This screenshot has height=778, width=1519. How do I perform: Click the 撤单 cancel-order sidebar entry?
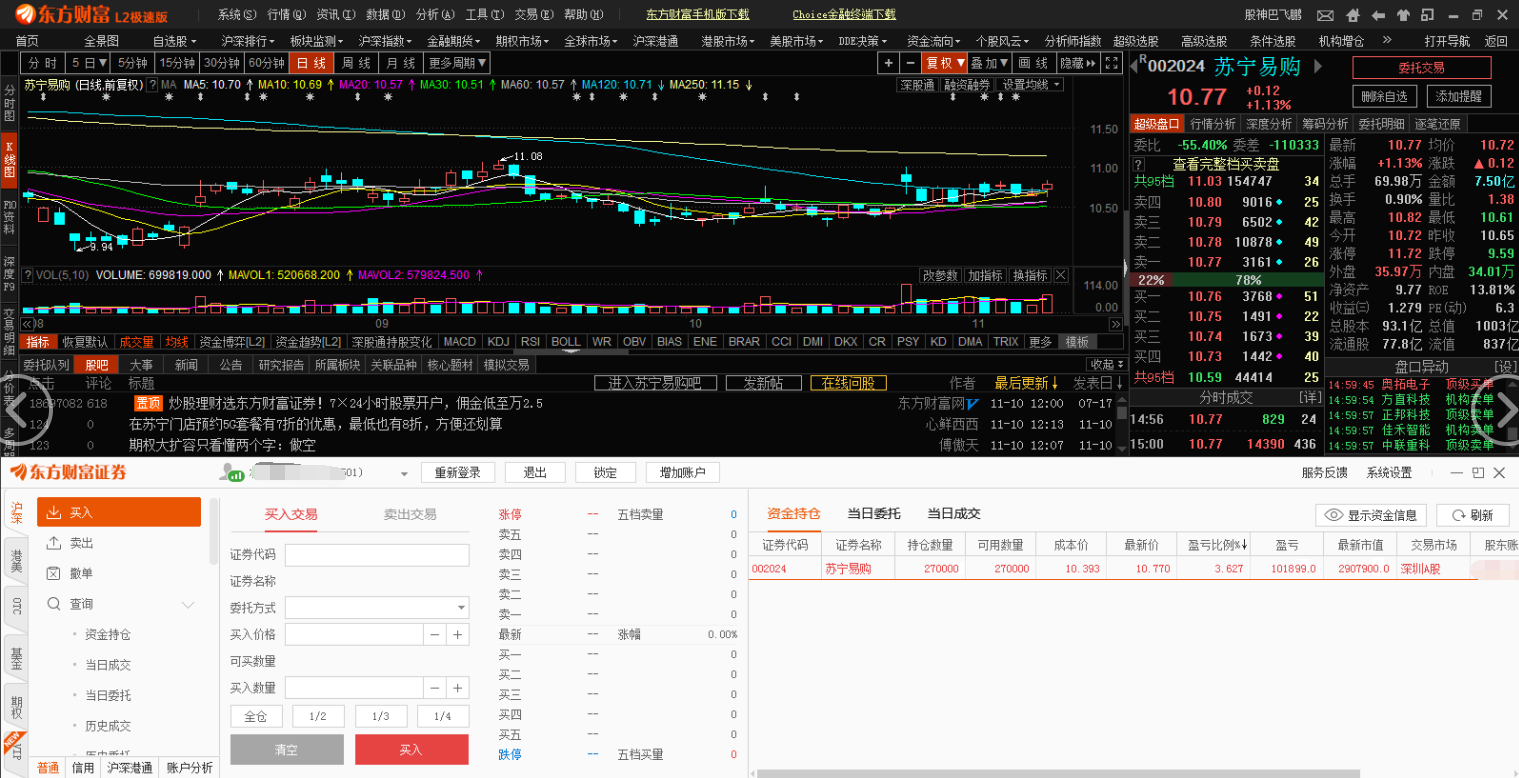[x=119, y=573]
